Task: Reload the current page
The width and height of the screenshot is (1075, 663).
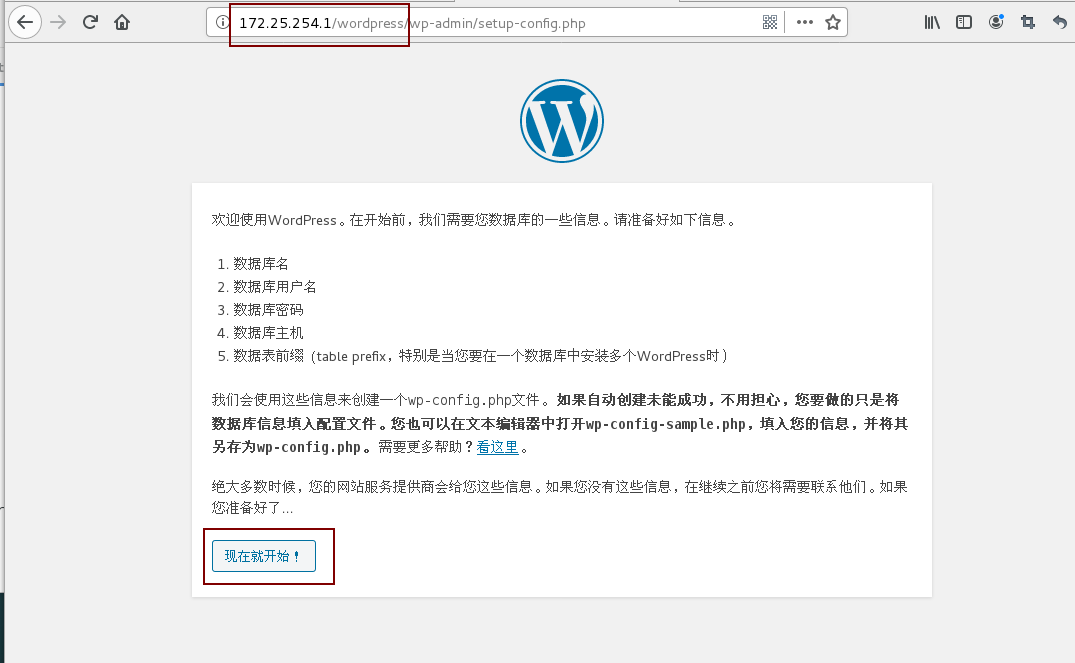Action: pyautogui.click(x=90, y=23)
